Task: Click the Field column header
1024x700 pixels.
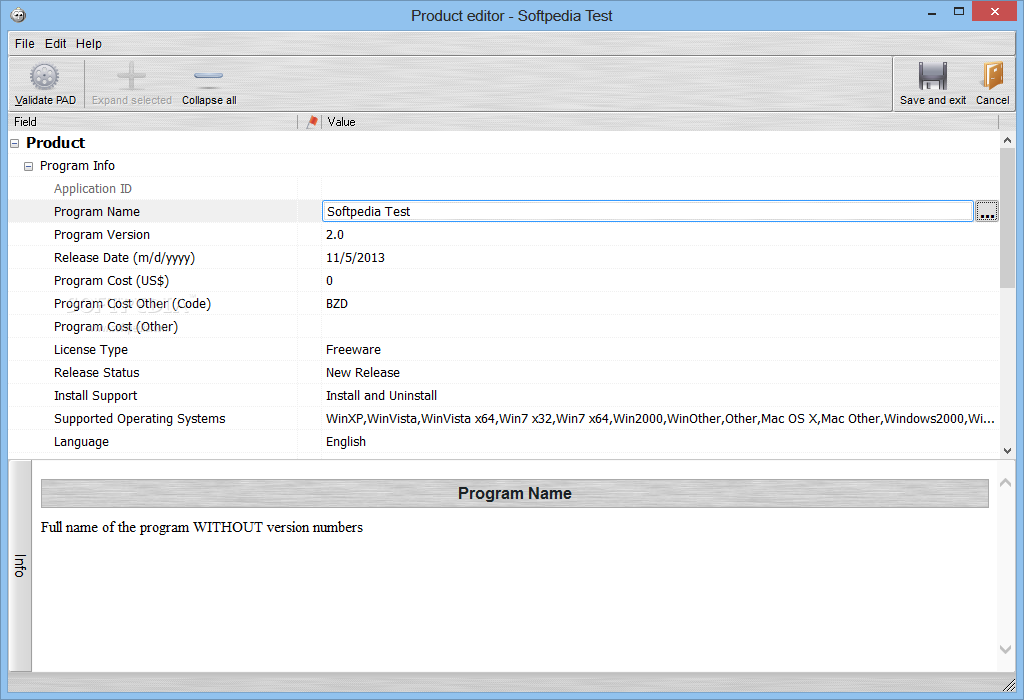Action: (153, 121)
